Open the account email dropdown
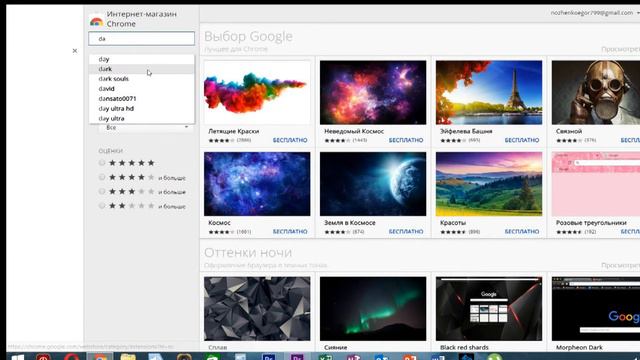This screenshot has width=640, height=360. tap(595, 13)
